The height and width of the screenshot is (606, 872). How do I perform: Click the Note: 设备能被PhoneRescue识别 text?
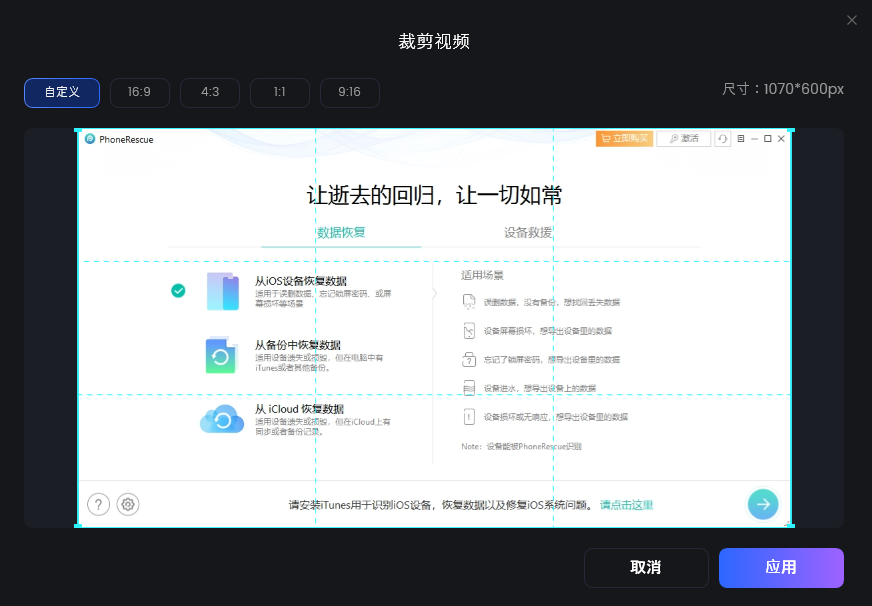(x=521, y=446)
